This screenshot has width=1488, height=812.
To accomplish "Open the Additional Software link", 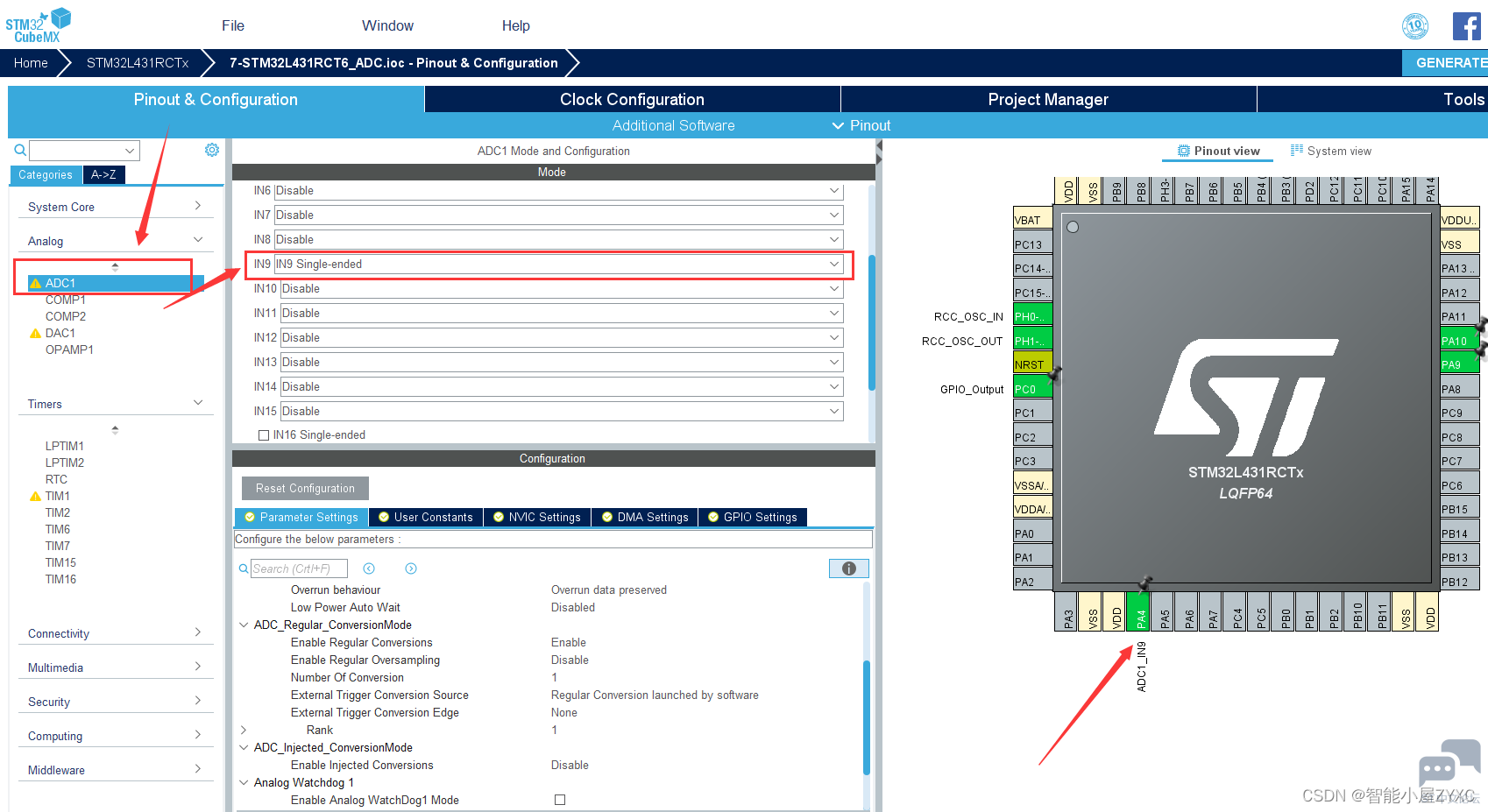I will coord(673,125).
